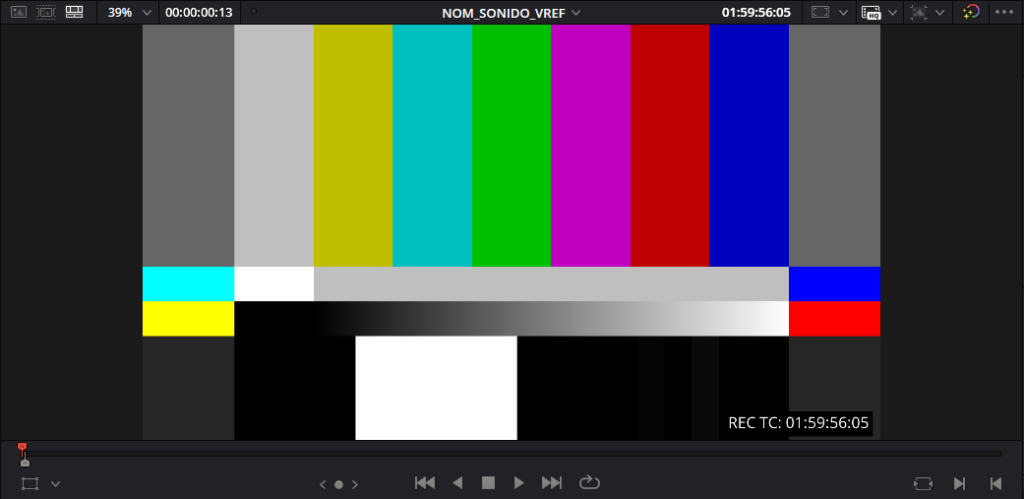The image size is (1024, 499).
Task: Click the viewer overlay image icon
Action: click(919, 12)
